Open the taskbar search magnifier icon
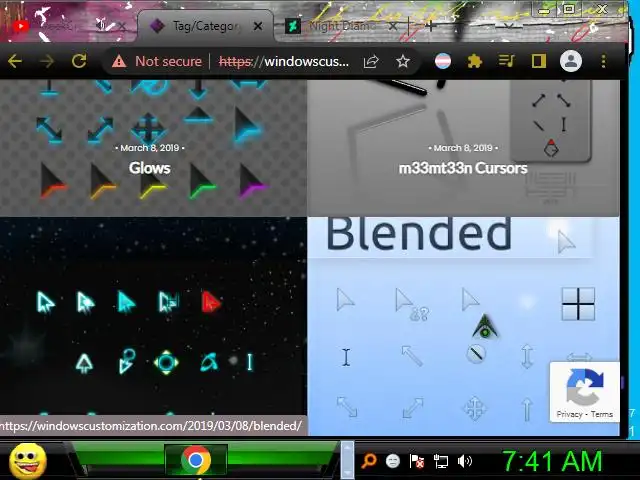Screen dimensions: 640x480 click(369, 461)
